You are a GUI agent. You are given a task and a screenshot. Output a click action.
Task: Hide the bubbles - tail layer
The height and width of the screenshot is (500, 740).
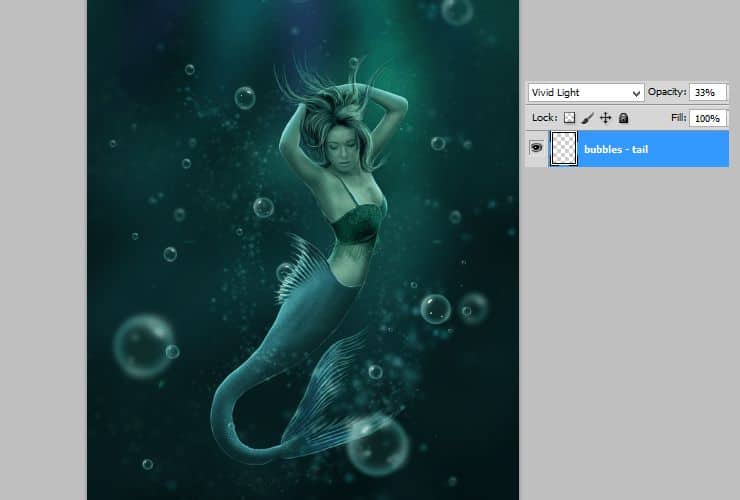[x=536, y=148]
